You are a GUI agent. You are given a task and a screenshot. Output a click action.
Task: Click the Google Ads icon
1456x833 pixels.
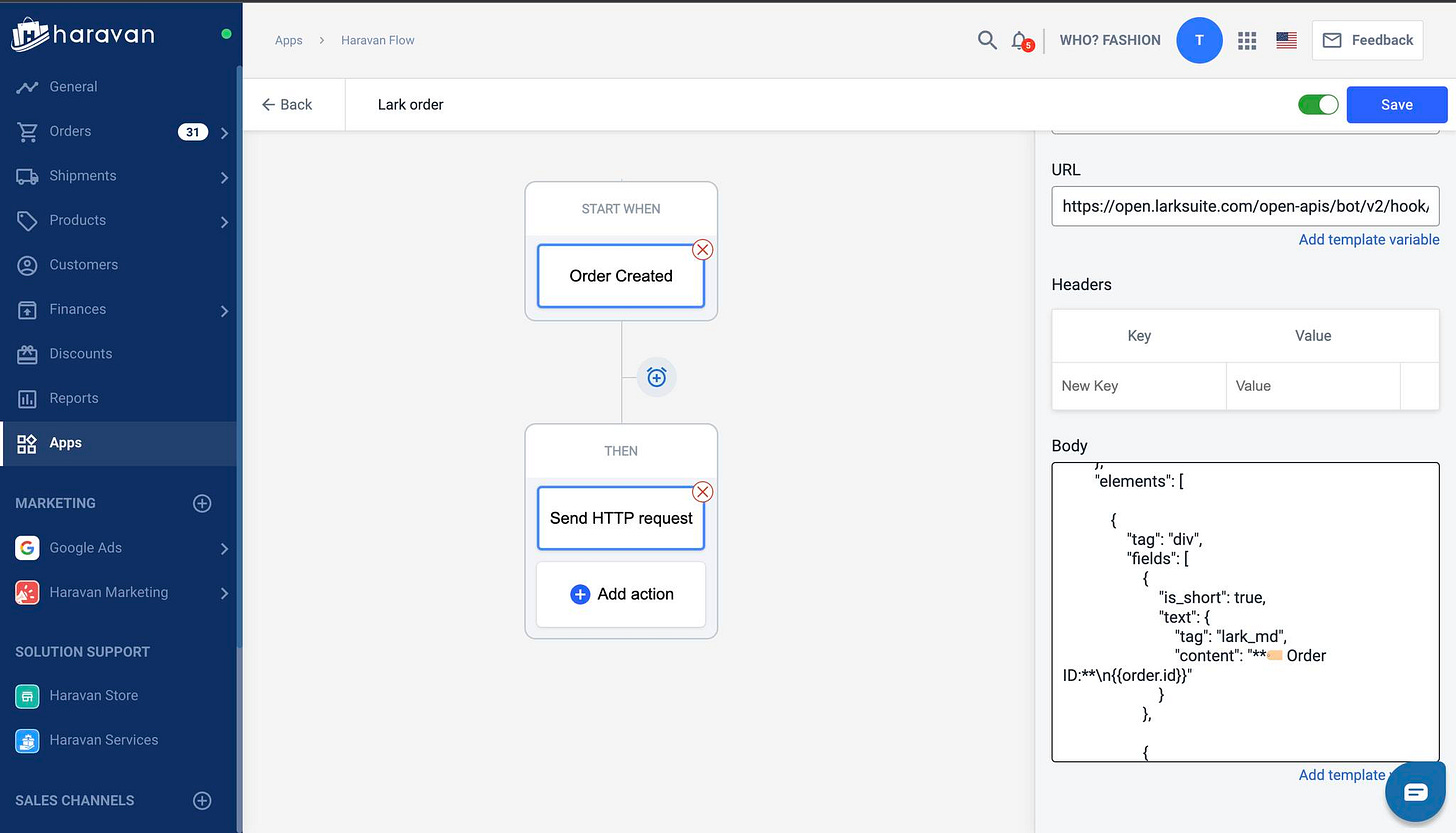click(x=27, y=547)
